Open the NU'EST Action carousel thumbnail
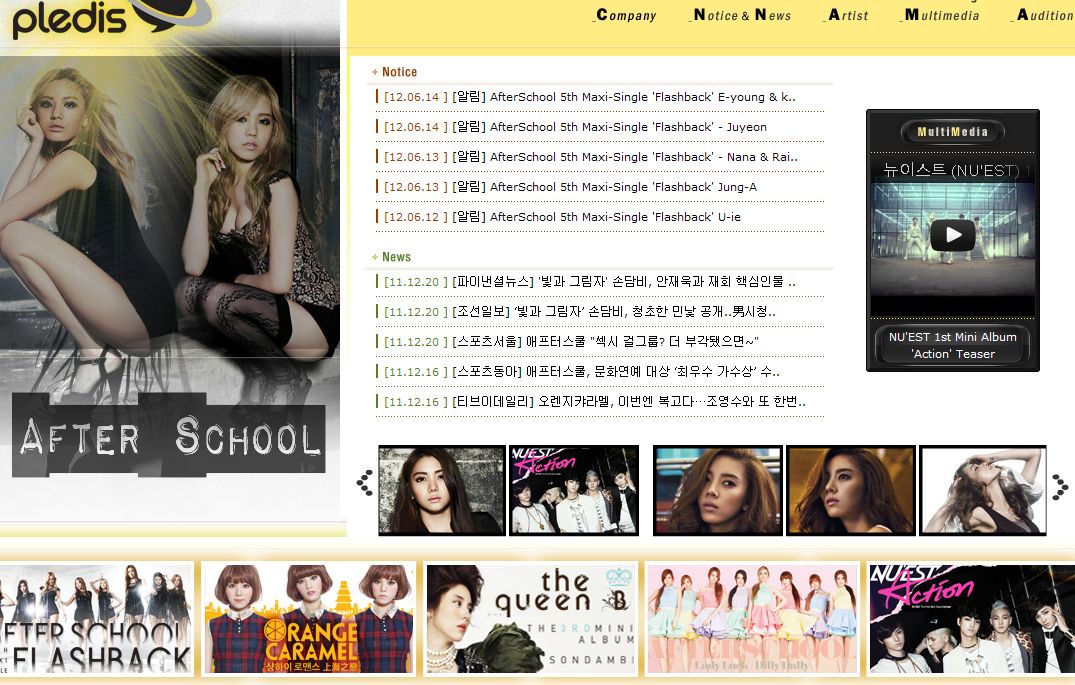This screenshot has width=1075, height=685. click(x=574, y=490)
